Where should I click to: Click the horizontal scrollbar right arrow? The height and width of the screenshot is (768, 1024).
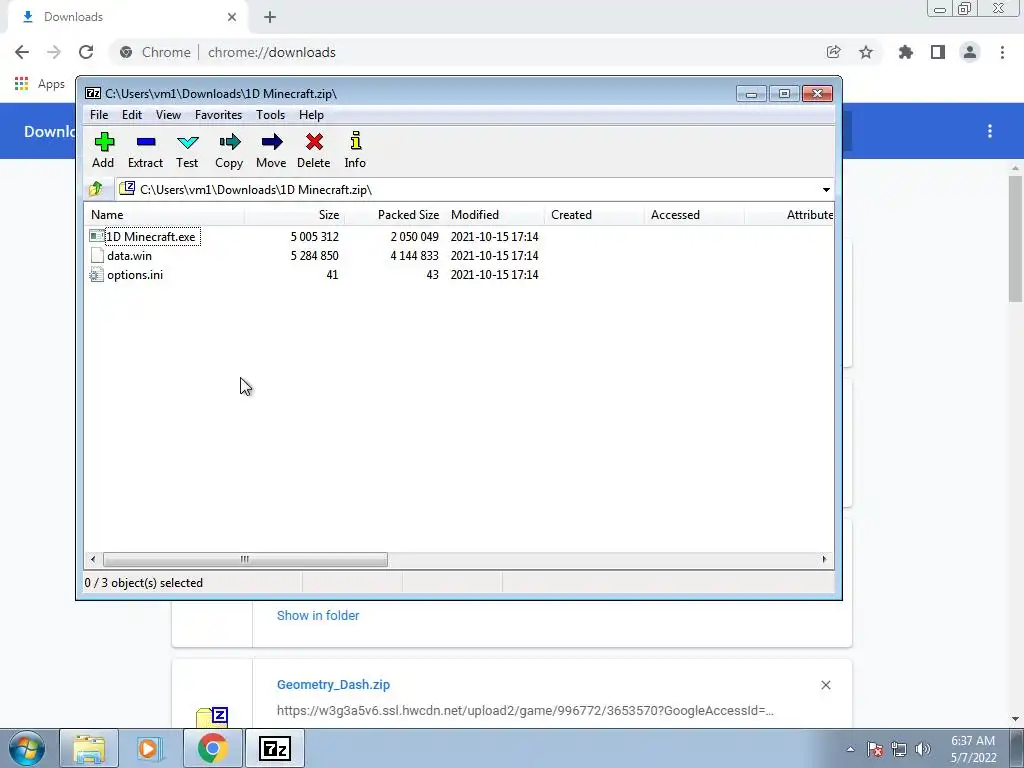(x=824, y=560)
